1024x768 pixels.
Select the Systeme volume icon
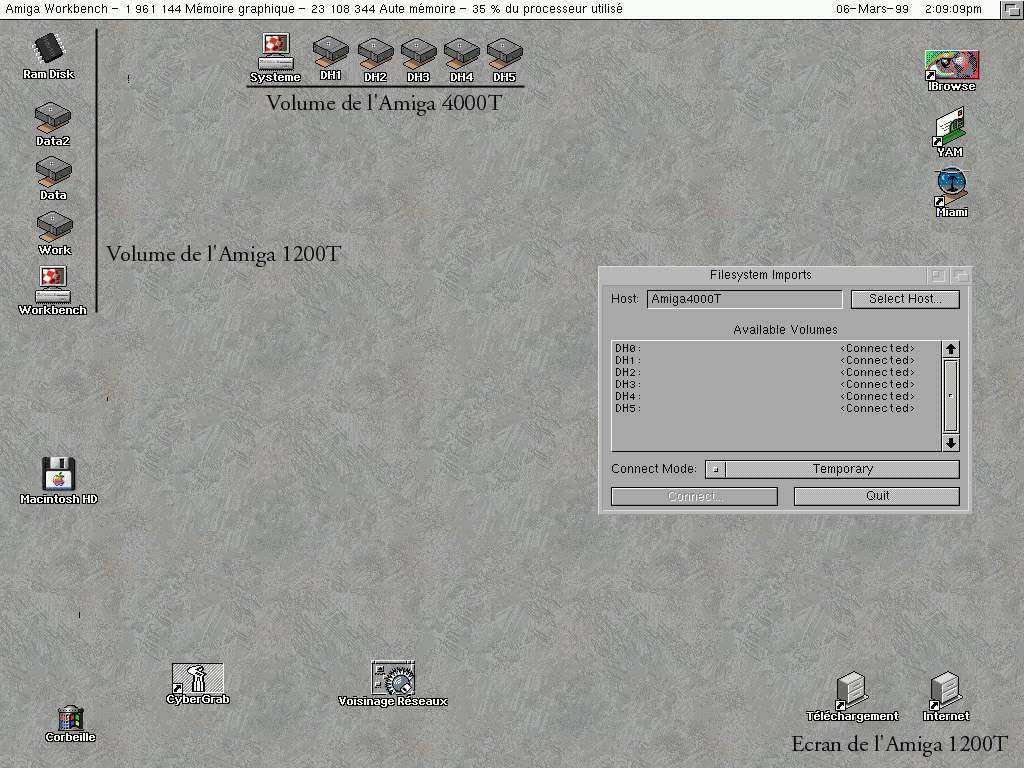[x=275, y=59]
